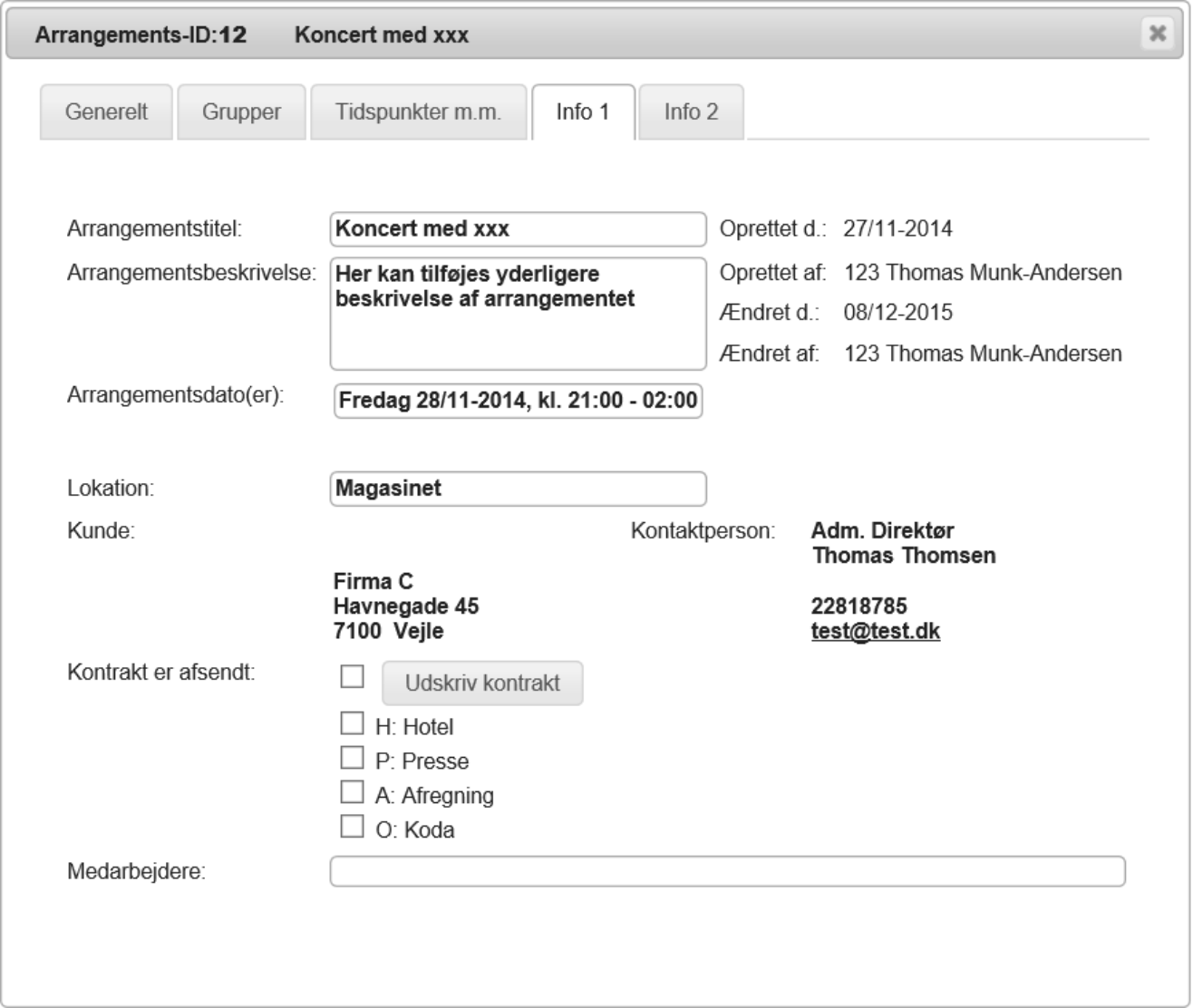This screenshot has width=1193, height=1008.
Task: Click the Lokation field with Magasinet
Action: coord(518,489)
